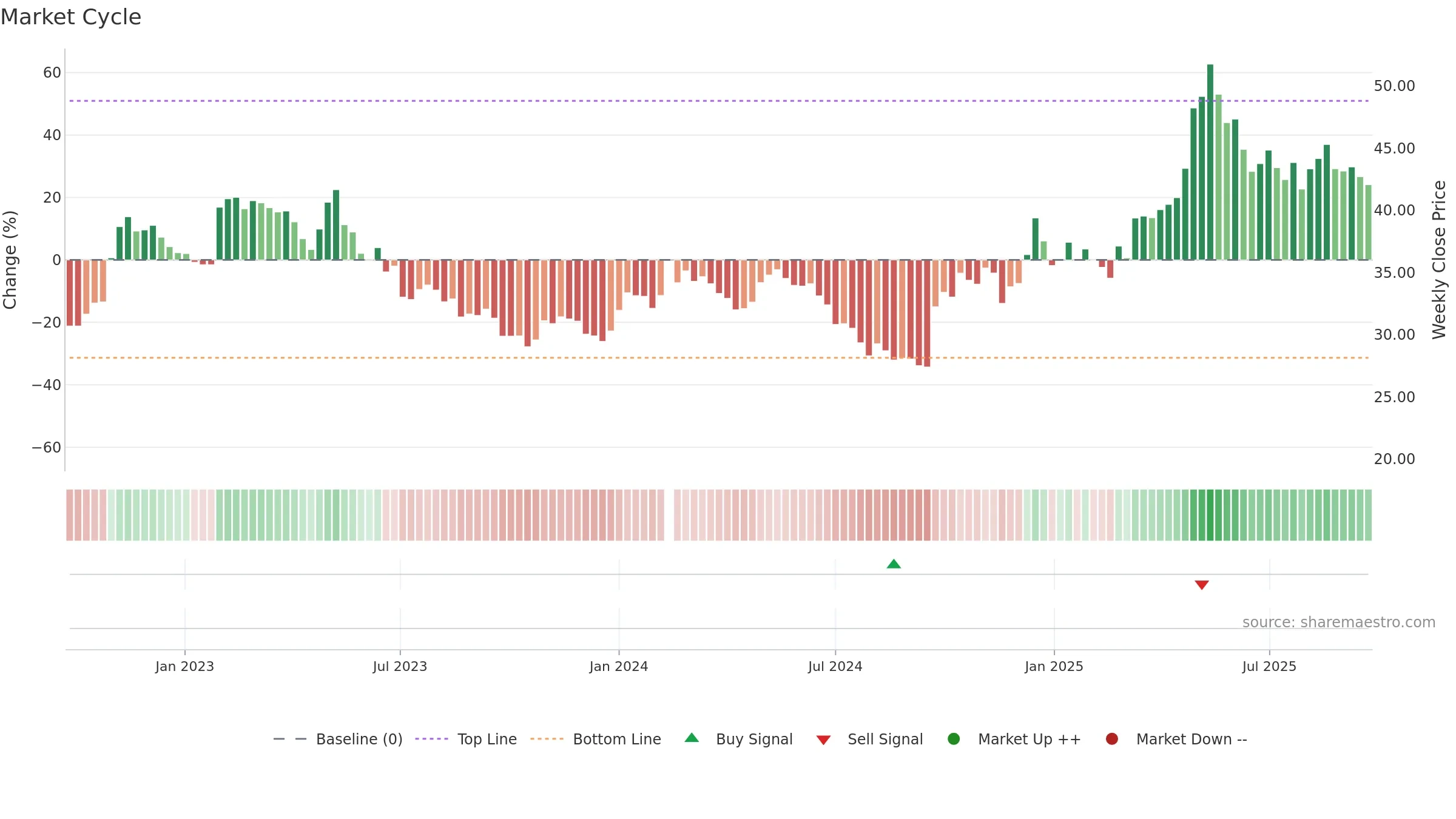Image resolution: width=1456 pixels, height=819 pixels.
Task: Click the green Buy Signal triangle marker on the chart
Action: (x=894, y=564)
